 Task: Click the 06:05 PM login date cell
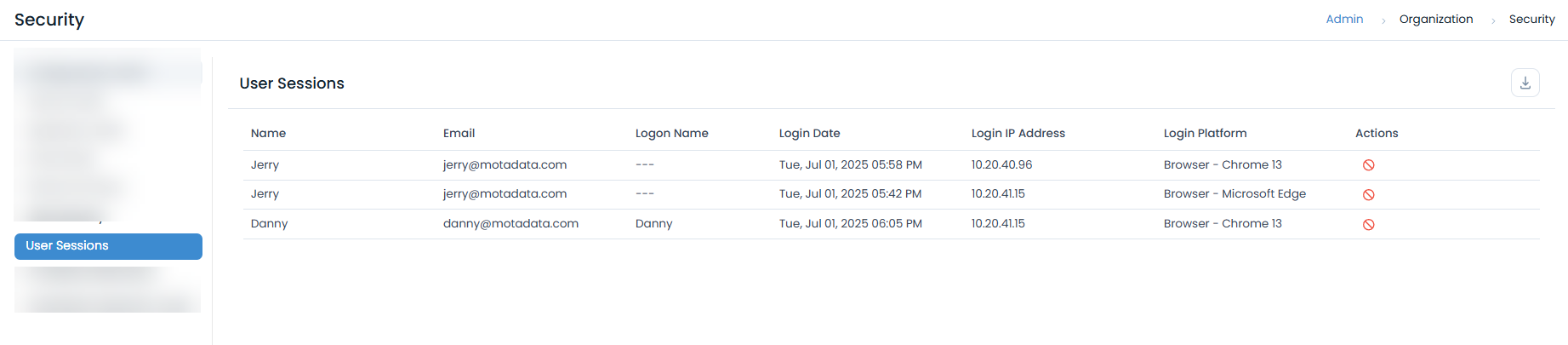850,223
